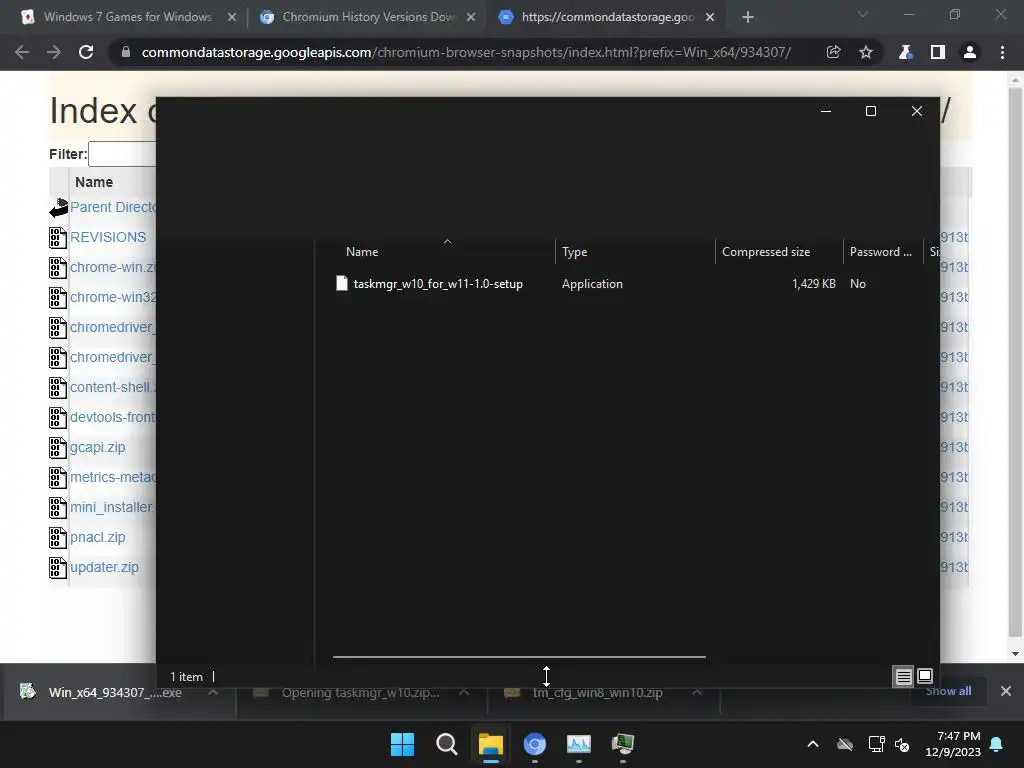The width and height of the screenshot is (1024, 768).
Task: Minimize the File Explorer window
Action: point(825,111)
